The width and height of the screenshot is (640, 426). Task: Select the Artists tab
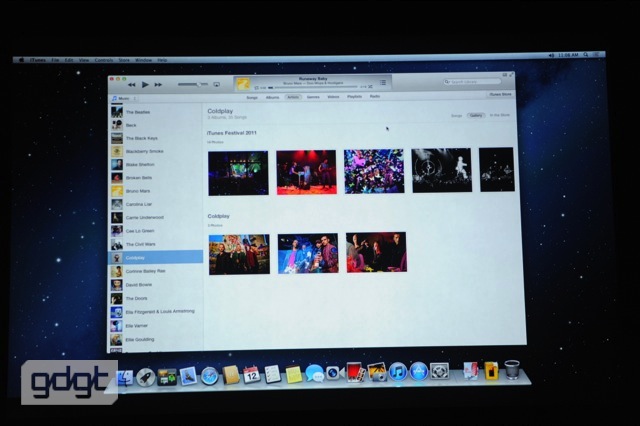pyautogui.click(x=293, y=97)
